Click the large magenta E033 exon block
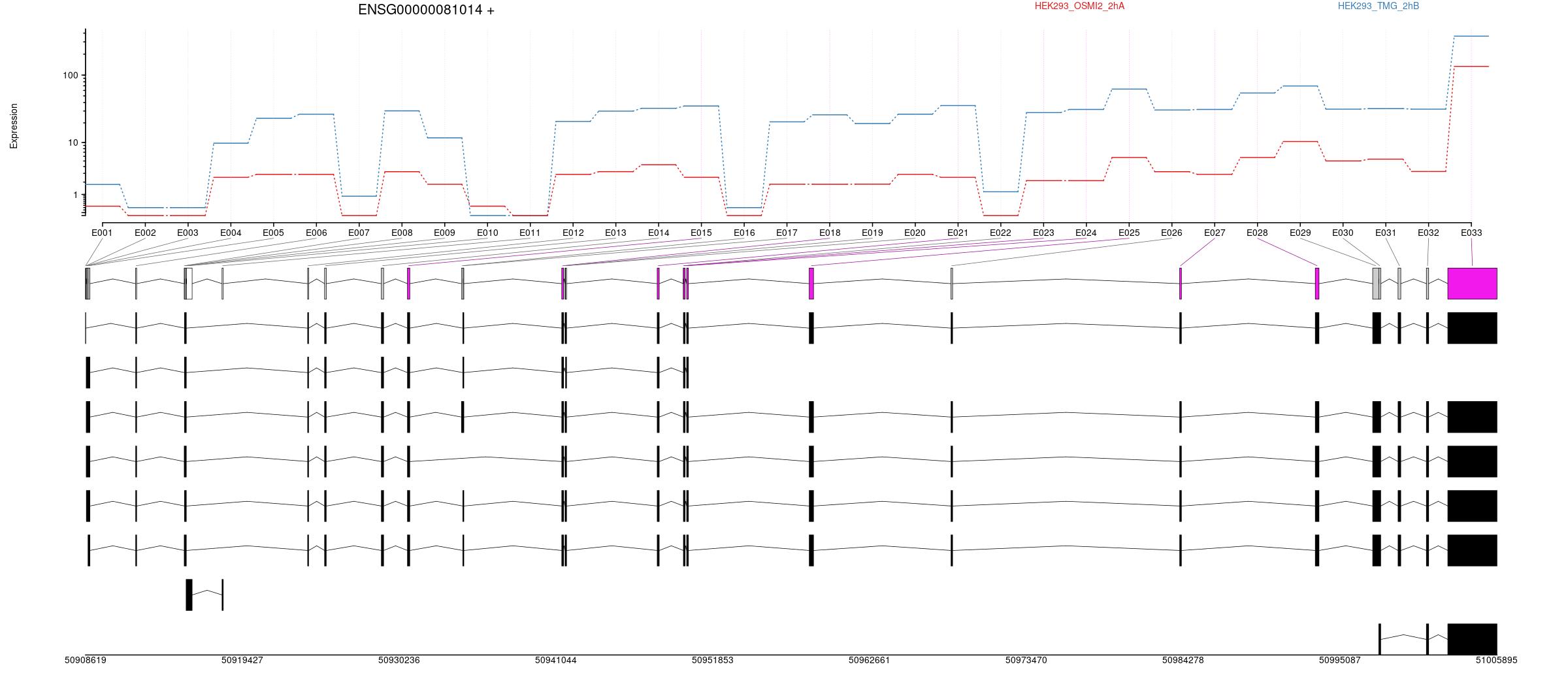This screenshot has width=1568, height=673. pyautogui.click(x=1472, y=284)
